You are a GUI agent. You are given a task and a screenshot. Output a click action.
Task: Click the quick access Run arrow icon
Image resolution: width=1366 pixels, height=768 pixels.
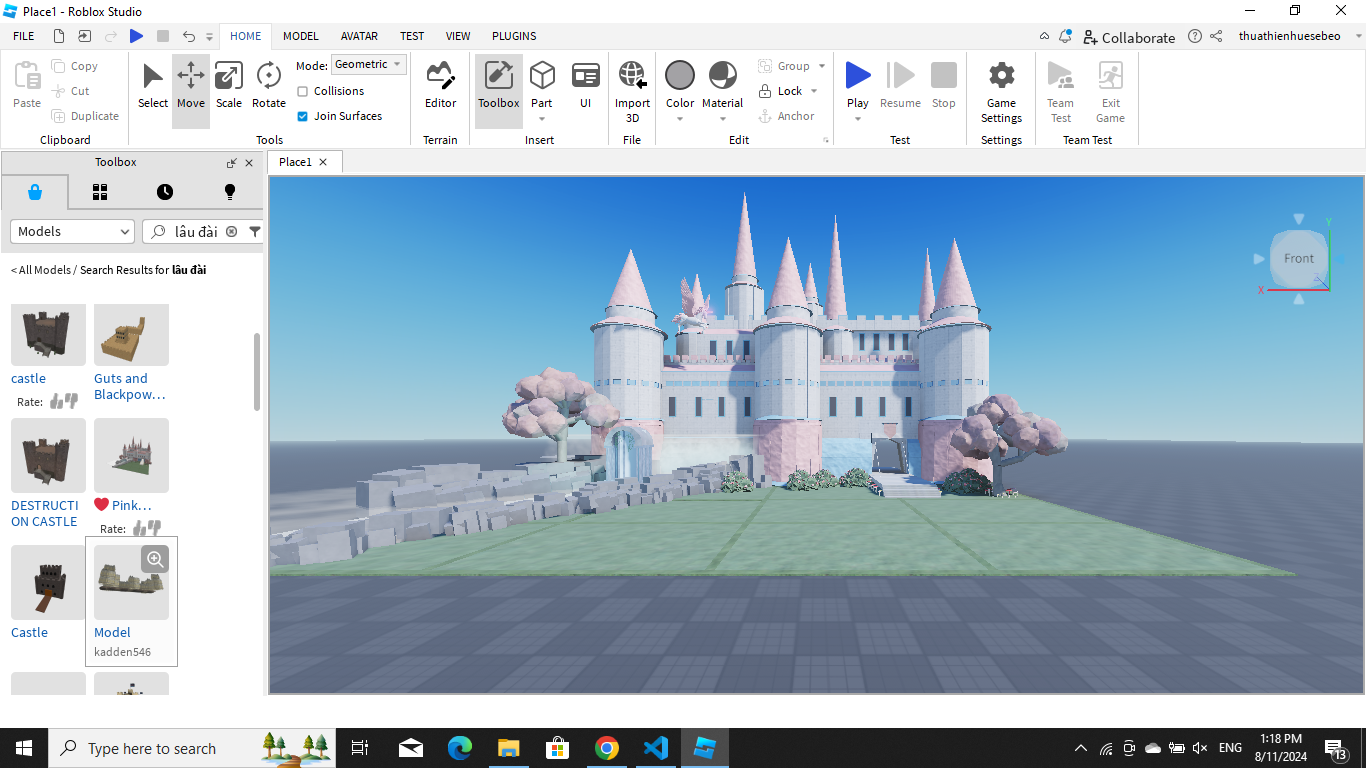136,36
